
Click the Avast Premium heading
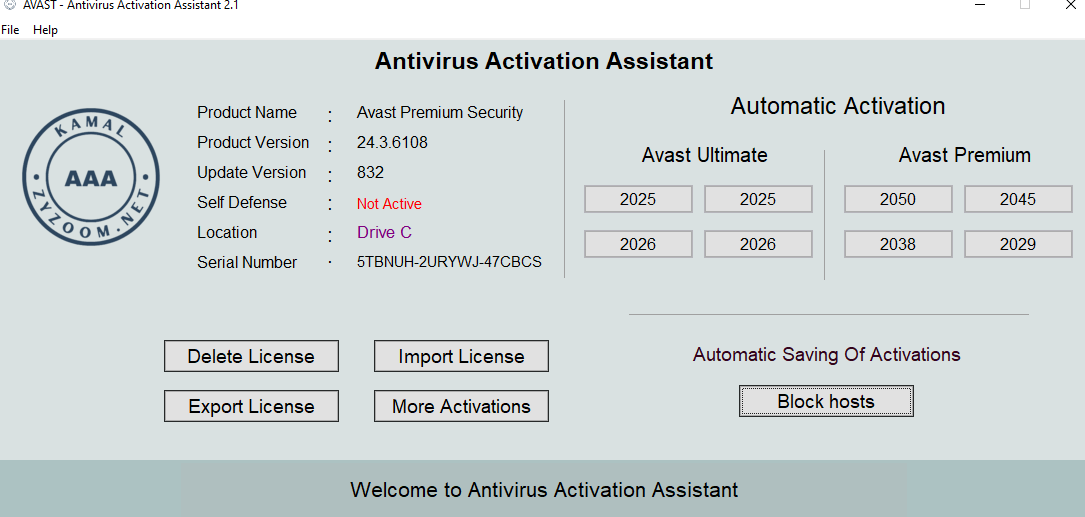tap(965, 155)
